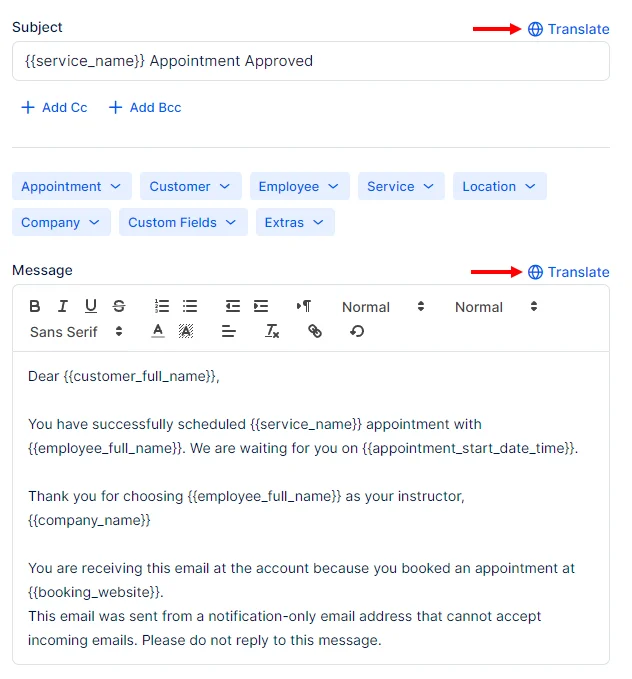Screen dimensions: 632x679
Task: Apply strikethrough to the text
Action: (x=119, y=307)
